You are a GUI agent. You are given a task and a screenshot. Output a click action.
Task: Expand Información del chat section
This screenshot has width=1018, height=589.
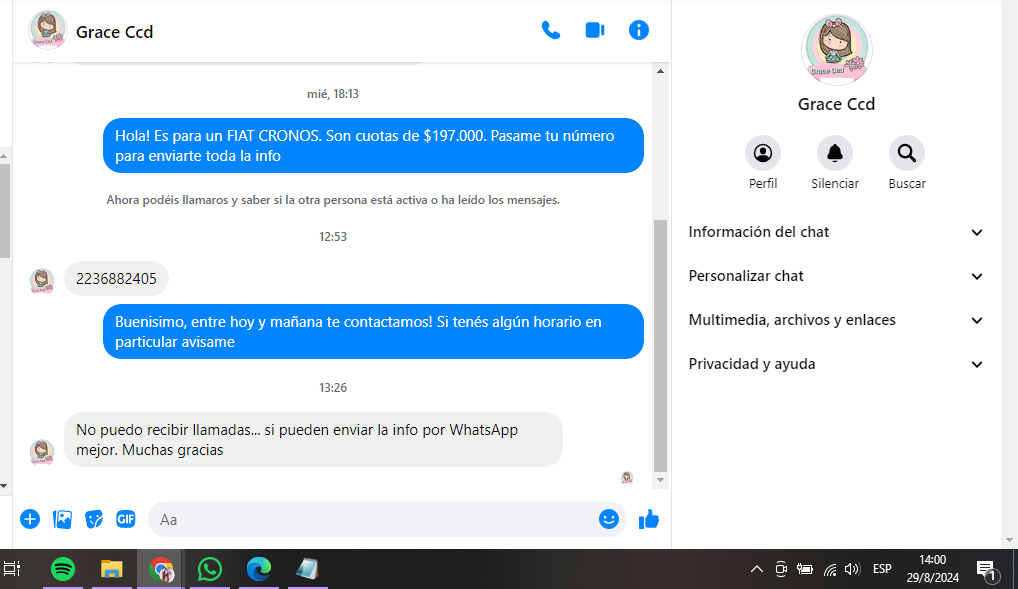836,232
